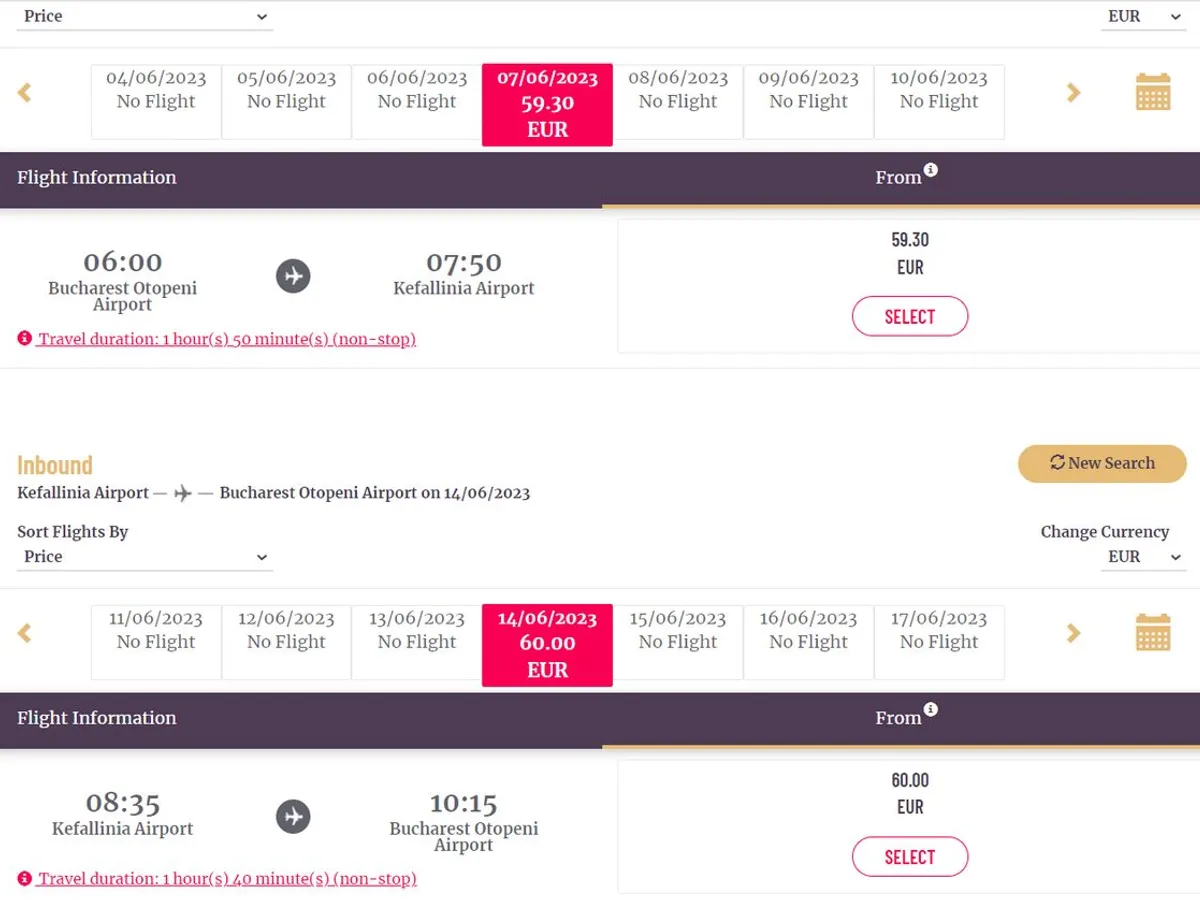Select the 59.30 EUR outbound flight
Image resolution: width=1200 pixels, height=900 pixels.
click(x=910, y=317)
